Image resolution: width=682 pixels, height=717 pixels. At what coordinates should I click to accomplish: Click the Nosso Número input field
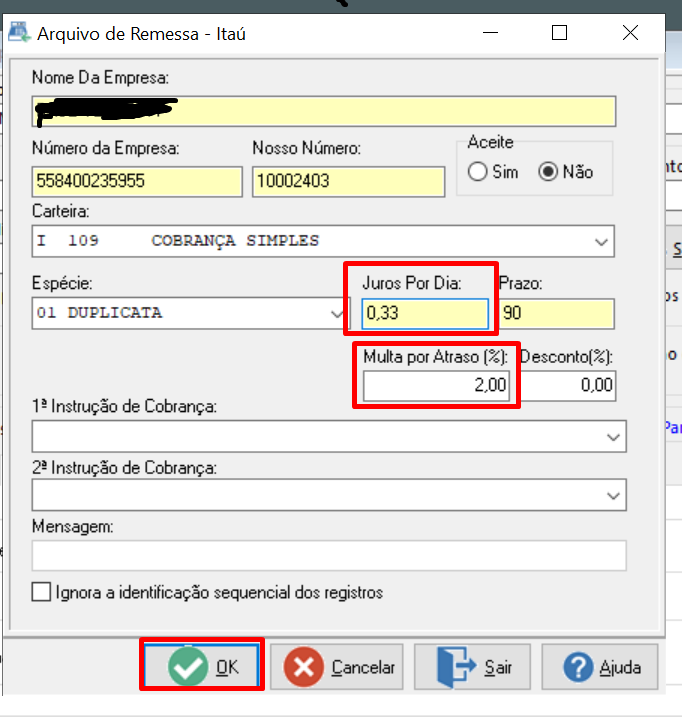click(x=349, y=182)
